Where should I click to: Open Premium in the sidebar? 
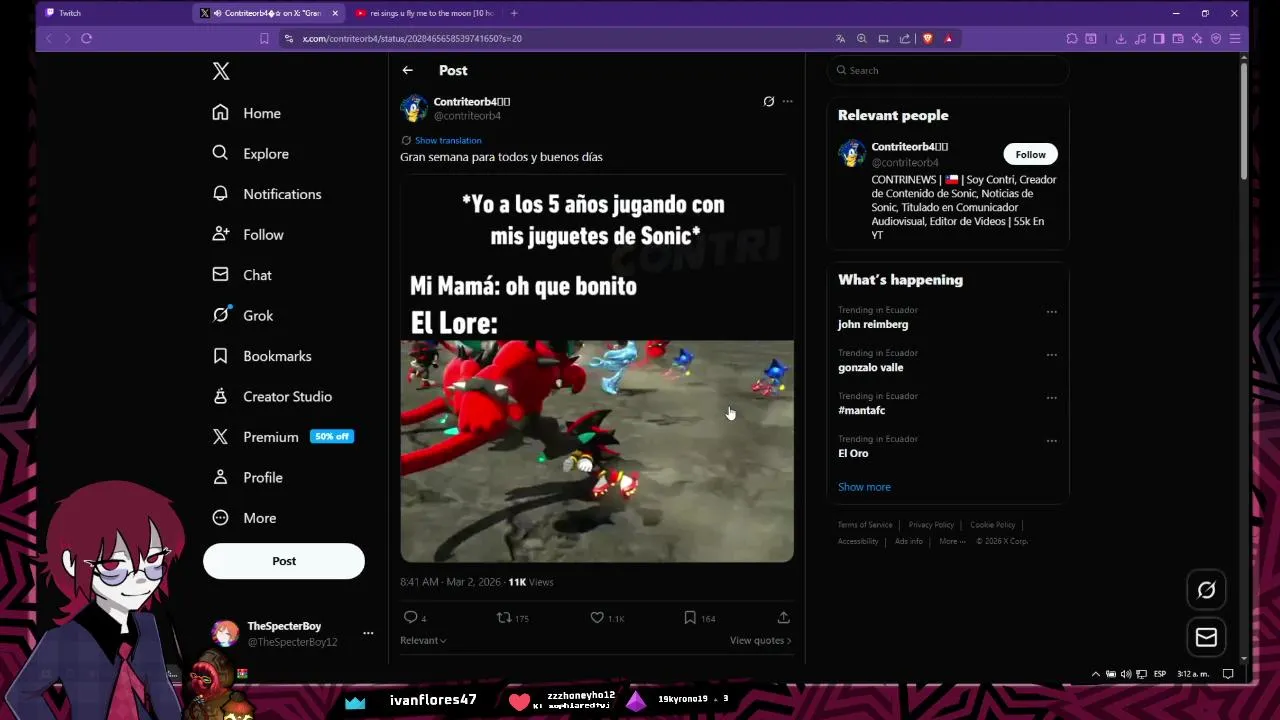click(283, 437)
